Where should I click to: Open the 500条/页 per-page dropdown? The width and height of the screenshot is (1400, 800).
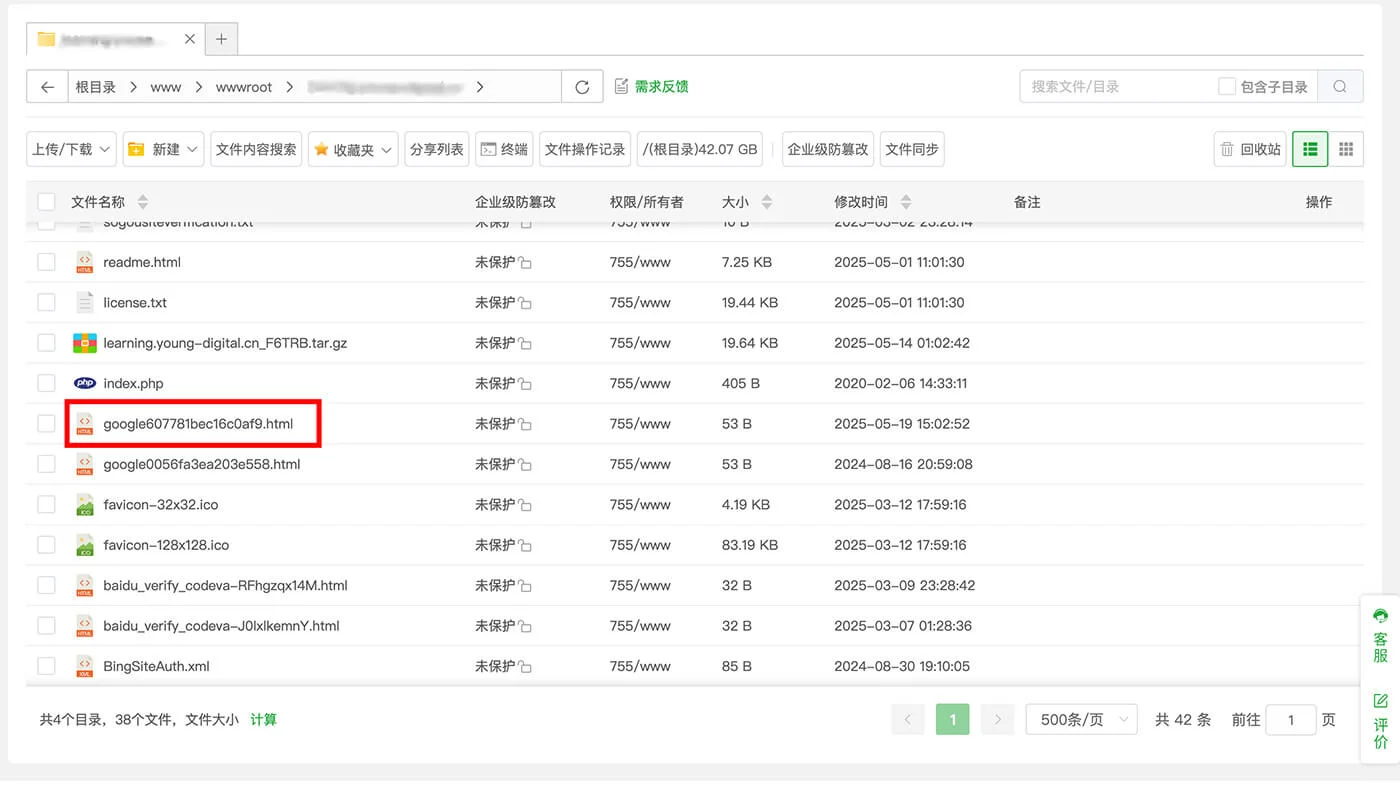[1080, 718]
